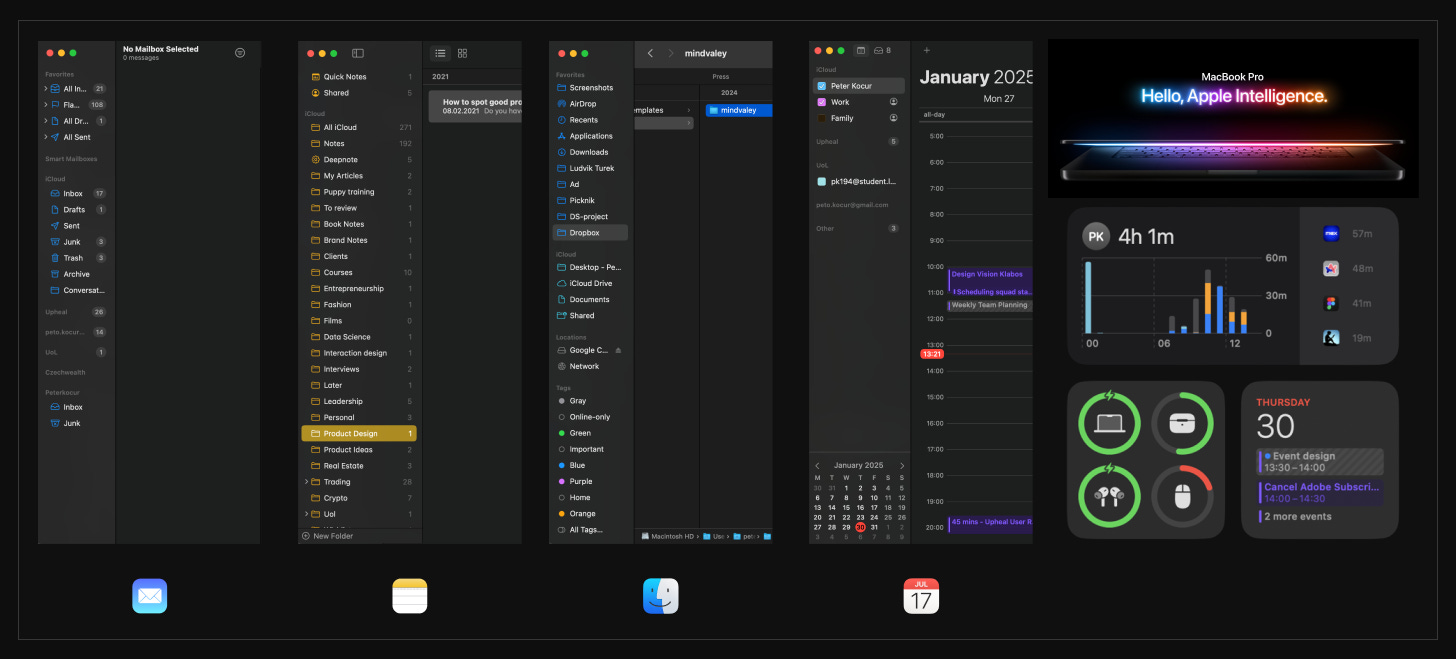Viewport: 1456px width, 659px height.
Task: Open the emplates folder row chevron in Finder
Action: coord(688,110)
